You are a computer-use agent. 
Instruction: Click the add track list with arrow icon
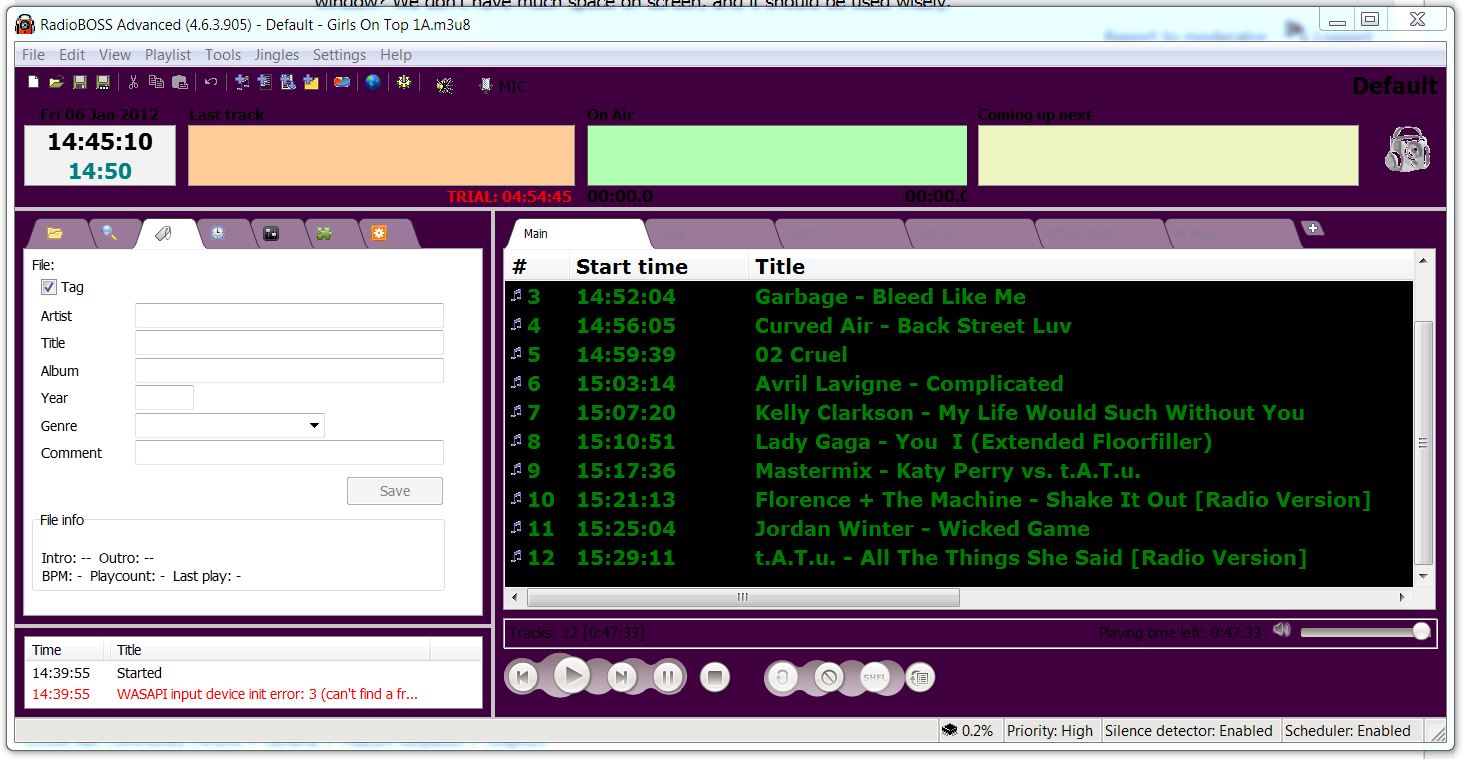[288, 83]
